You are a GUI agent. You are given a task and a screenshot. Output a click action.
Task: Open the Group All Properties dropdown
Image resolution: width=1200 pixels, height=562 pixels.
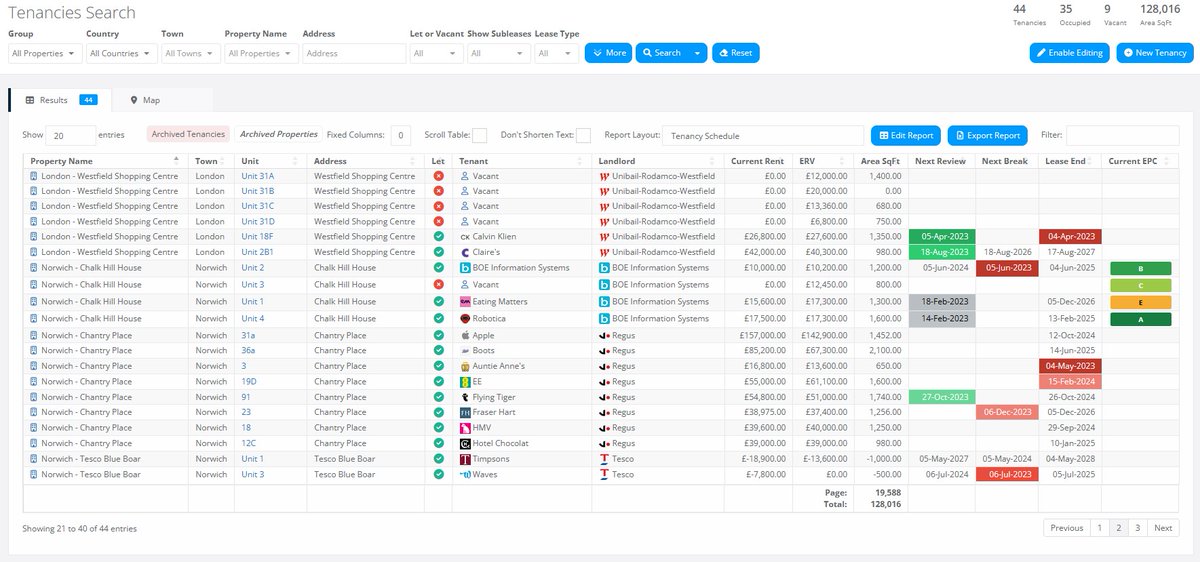click(44, 53)
